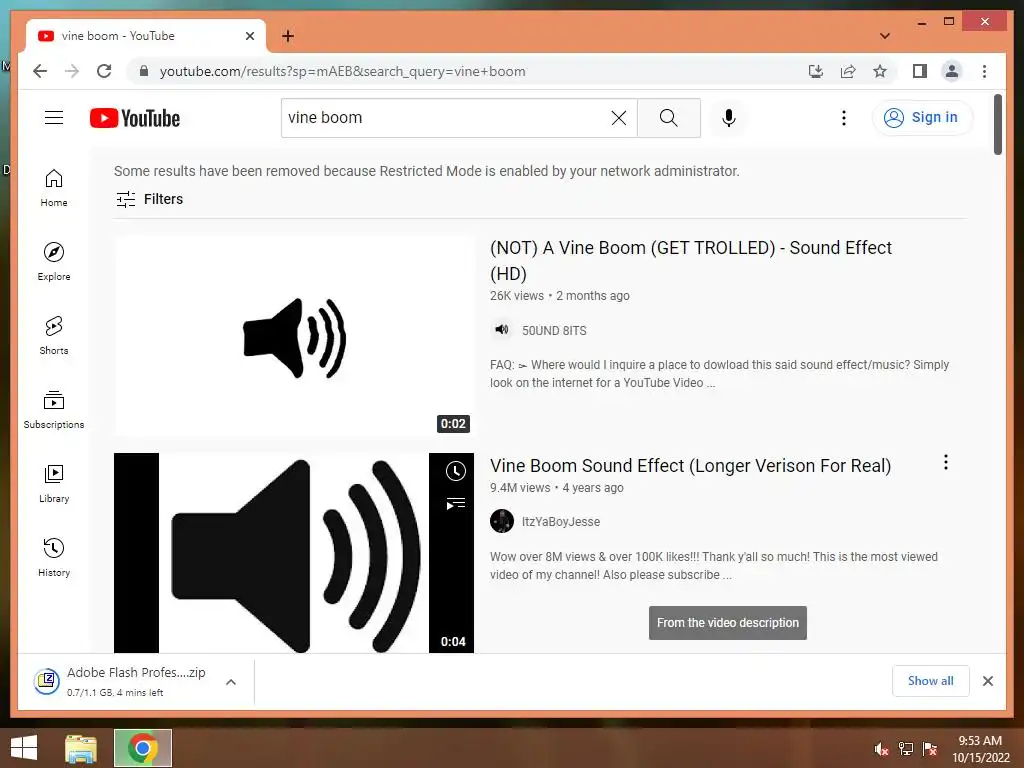Open Explore in sidebar
The image size is (1024, 768).
click(x=54, y=261)
